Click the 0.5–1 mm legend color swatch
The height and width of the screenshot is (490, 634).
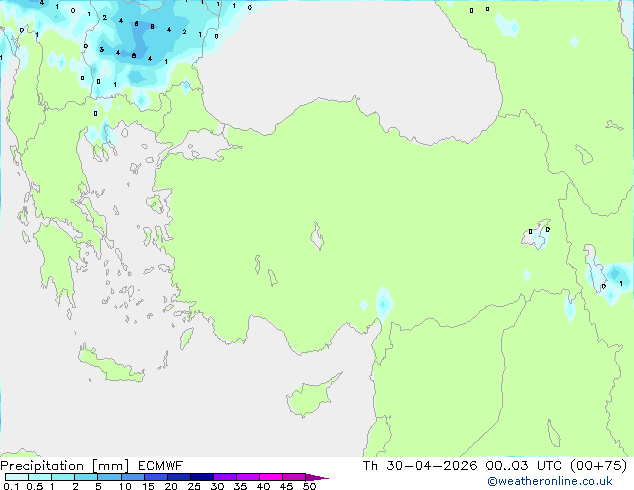click(40, 477)
